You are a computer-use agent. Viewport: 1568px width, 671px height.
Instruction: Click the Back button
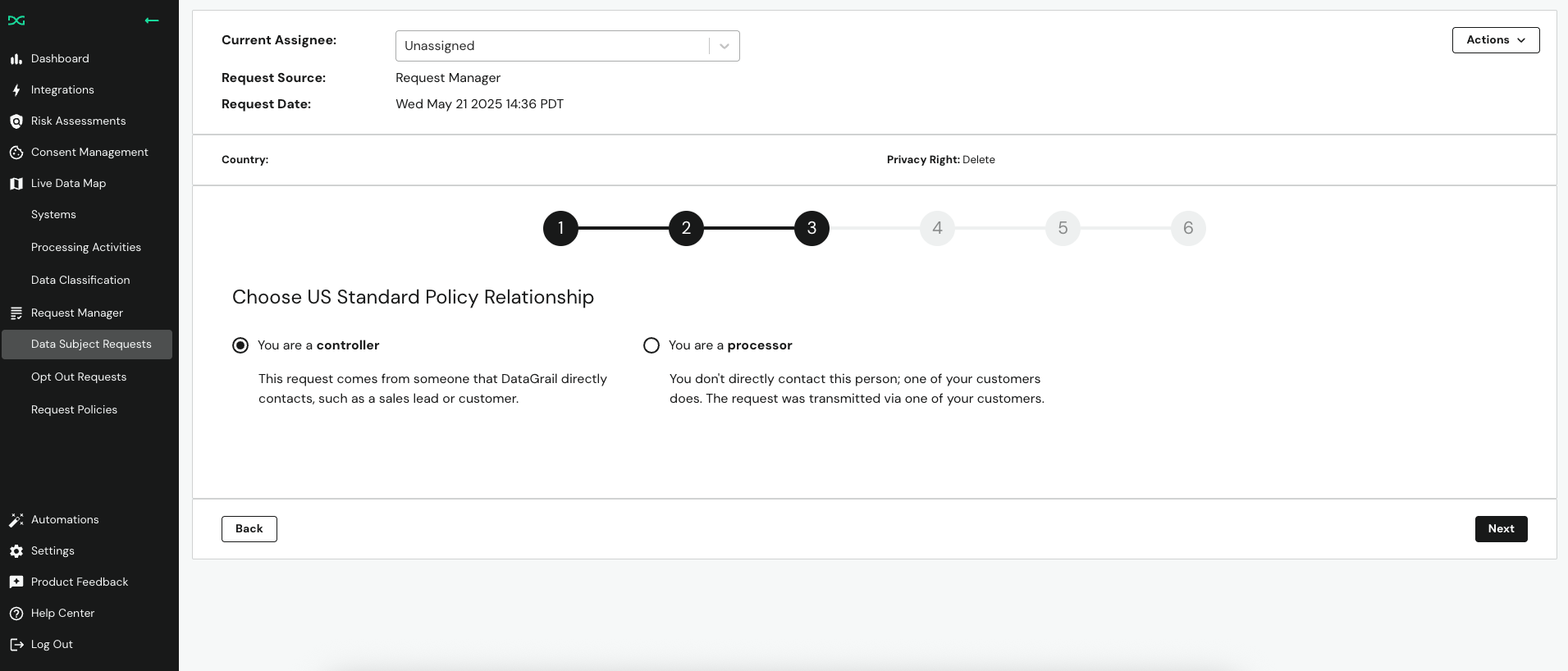pyautogui.click(x=249, y=529)
